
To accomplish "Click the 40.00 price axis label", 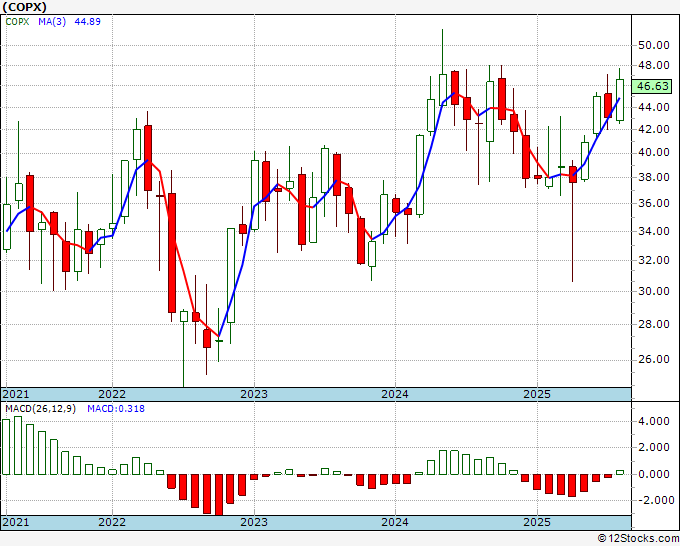I will point(653,153).
